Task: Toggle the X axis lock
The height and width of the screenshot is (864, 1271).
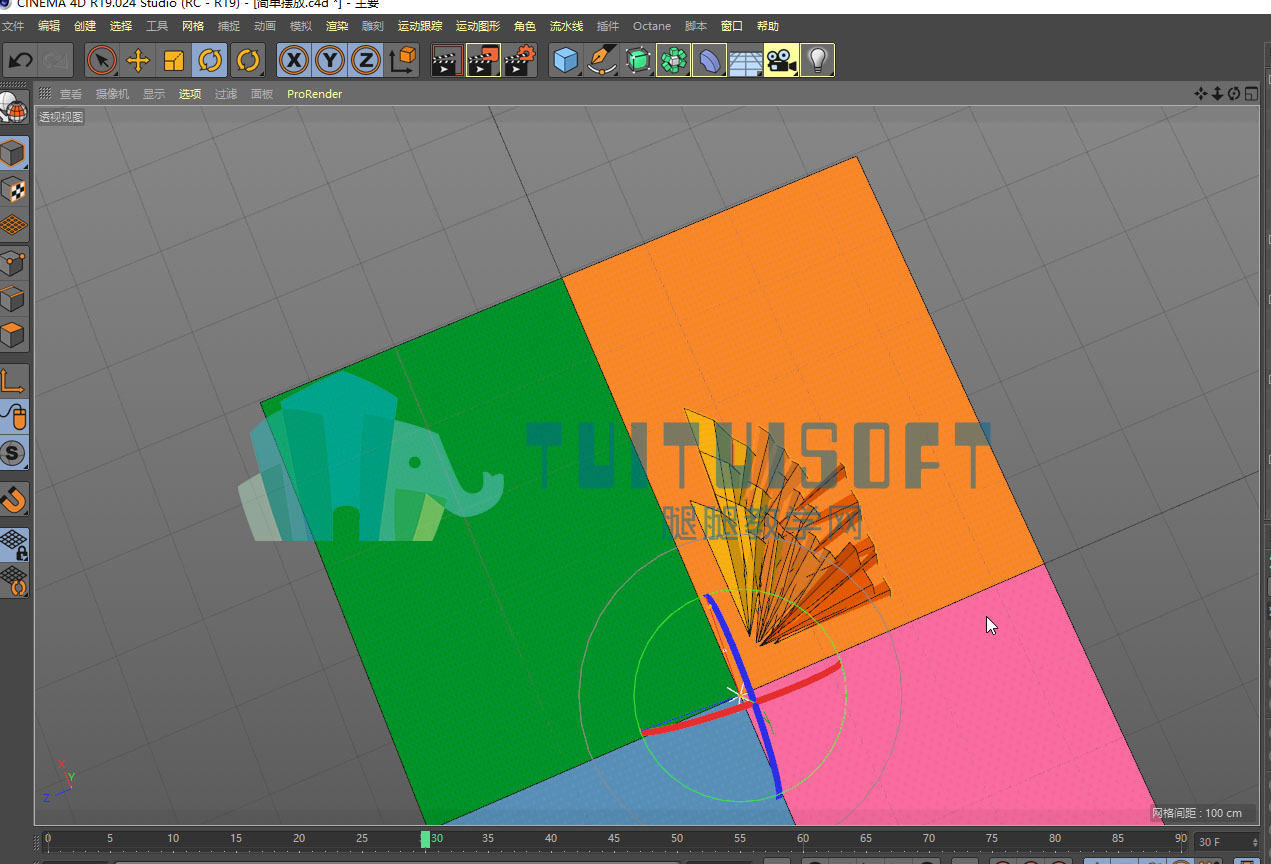Action: pyautogui.click(x=294, y=61)
